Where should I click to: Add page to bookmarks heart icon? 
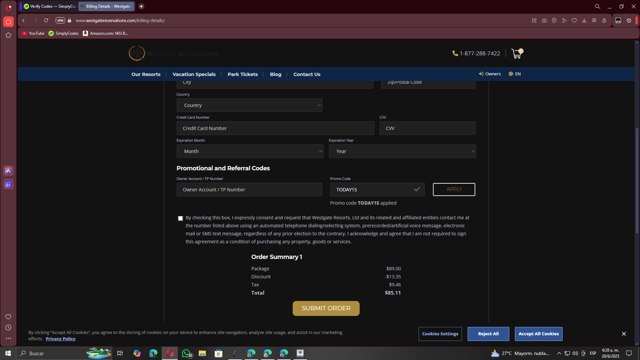pos(574,20)
